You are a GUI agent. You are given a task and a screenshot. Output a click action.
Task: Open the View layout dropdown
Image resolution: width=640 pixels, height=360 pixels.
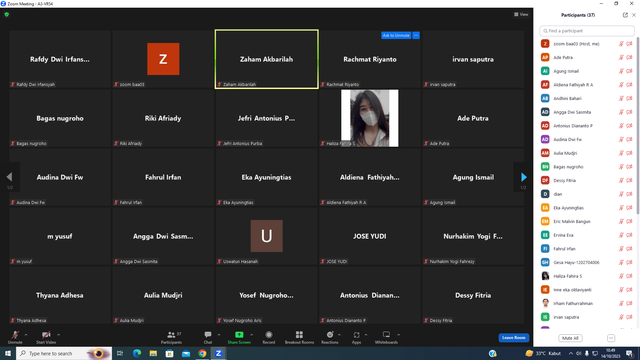tap(521, 14)
